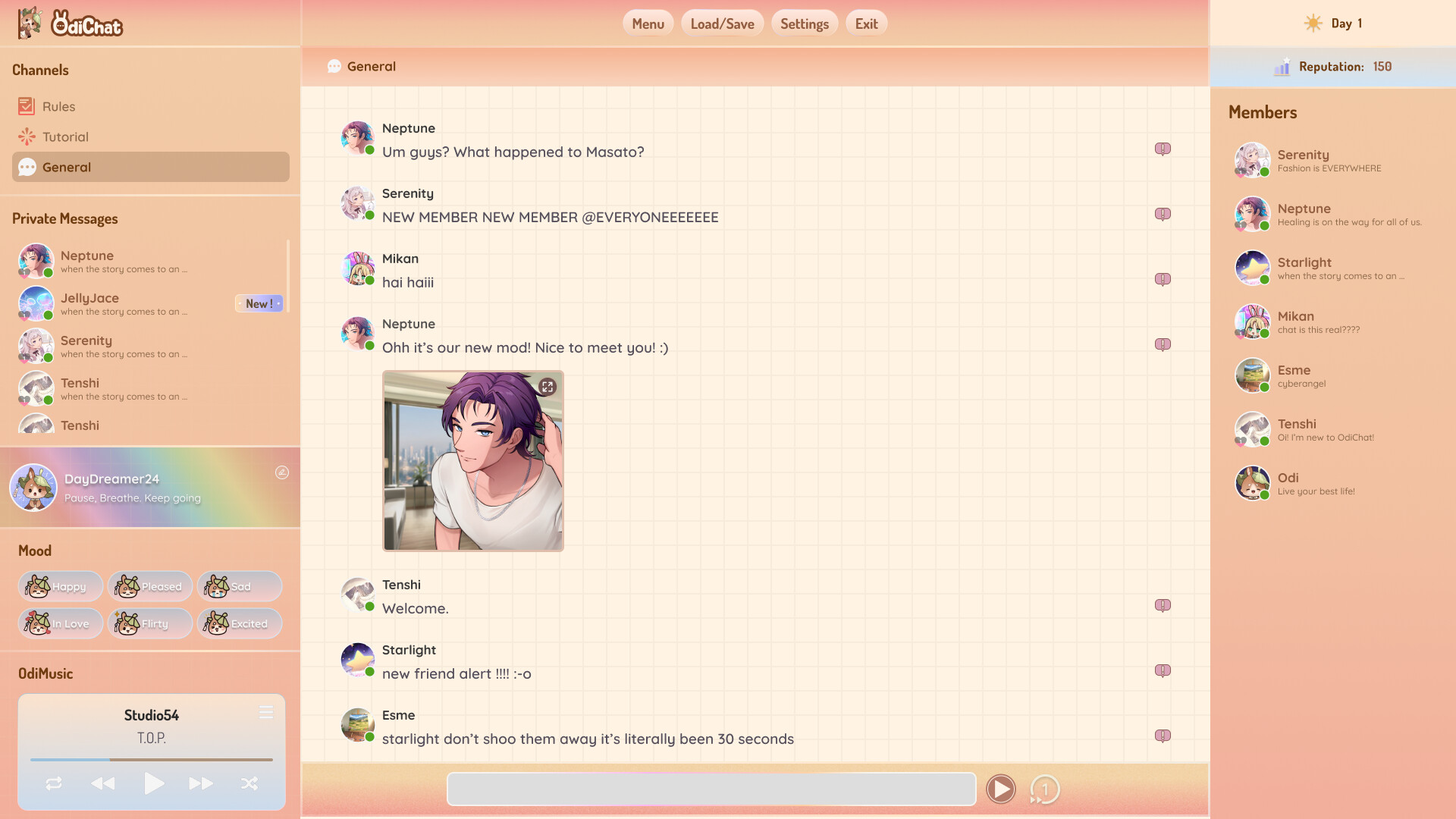This screenshot has width=1456, height=819.
Task: Click report icon beside Serenity's NEW MEMBER message
Action: click(1163, 214)
